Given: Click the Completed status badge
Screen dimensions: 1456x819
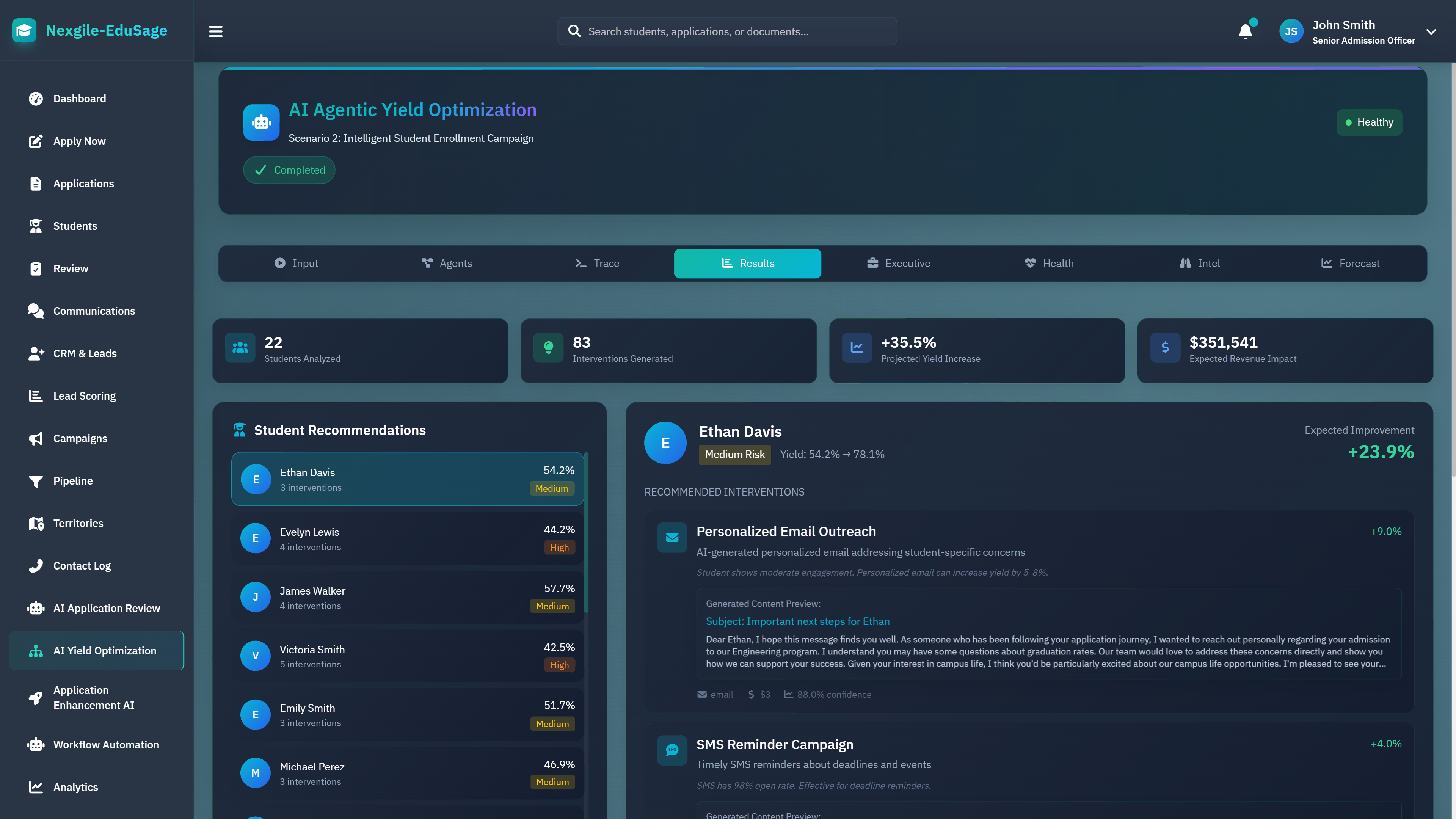Looking at the screenshot, I should point(289,170).
